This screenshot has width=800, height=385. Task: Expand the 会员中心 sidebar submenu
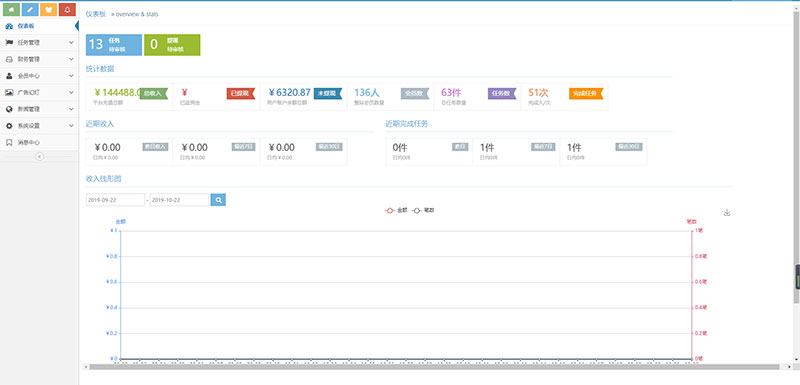tap(39, 76)
